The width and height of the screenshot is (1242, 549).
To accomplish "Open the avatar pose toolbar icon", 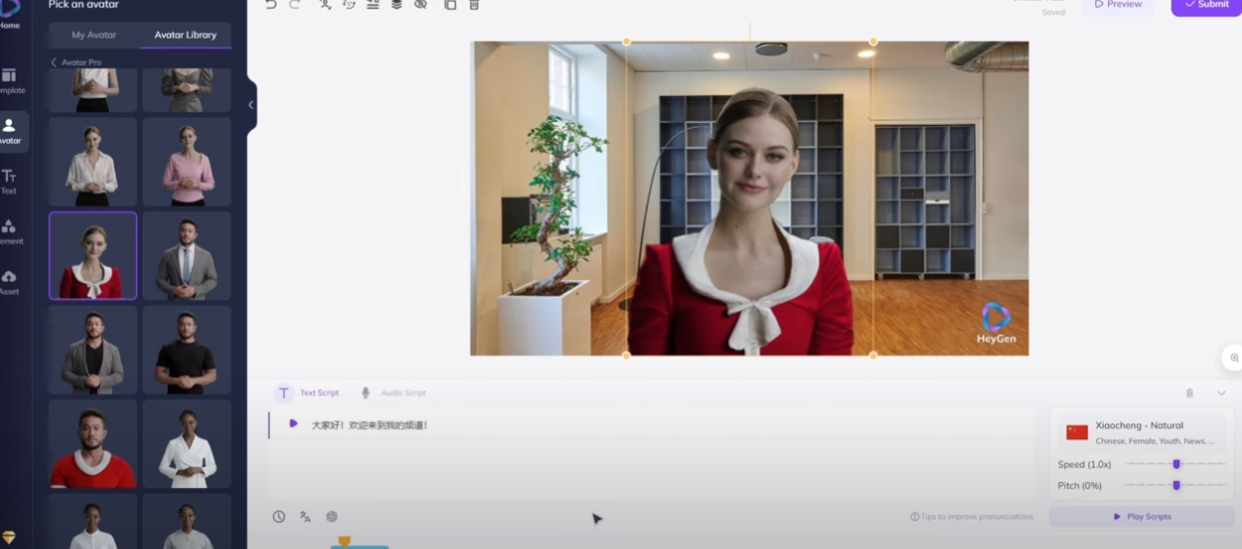I will (x=325, y=5).
